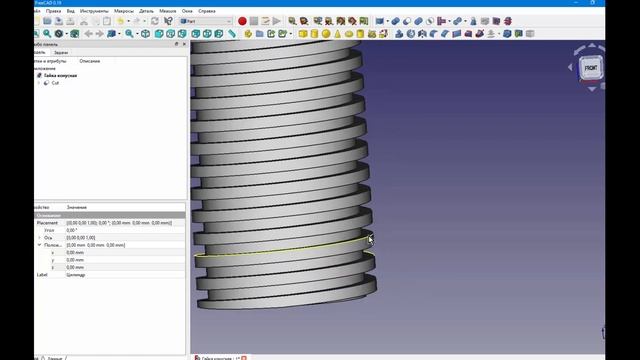Open the Макросы menu

pyautogui.click(x=124, y=11)
